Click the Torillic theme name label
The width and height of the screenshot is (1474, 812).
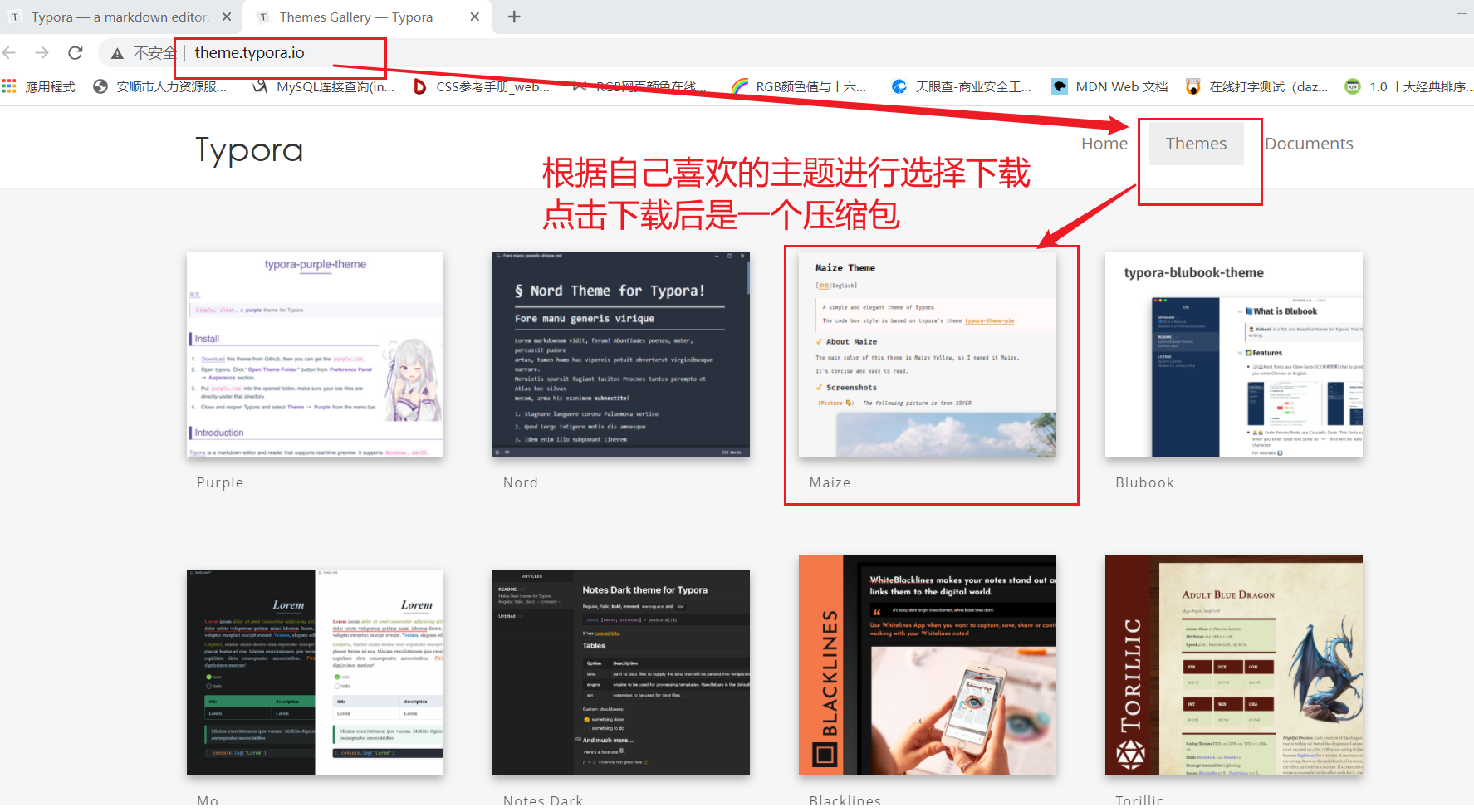tap(1139, 800)
